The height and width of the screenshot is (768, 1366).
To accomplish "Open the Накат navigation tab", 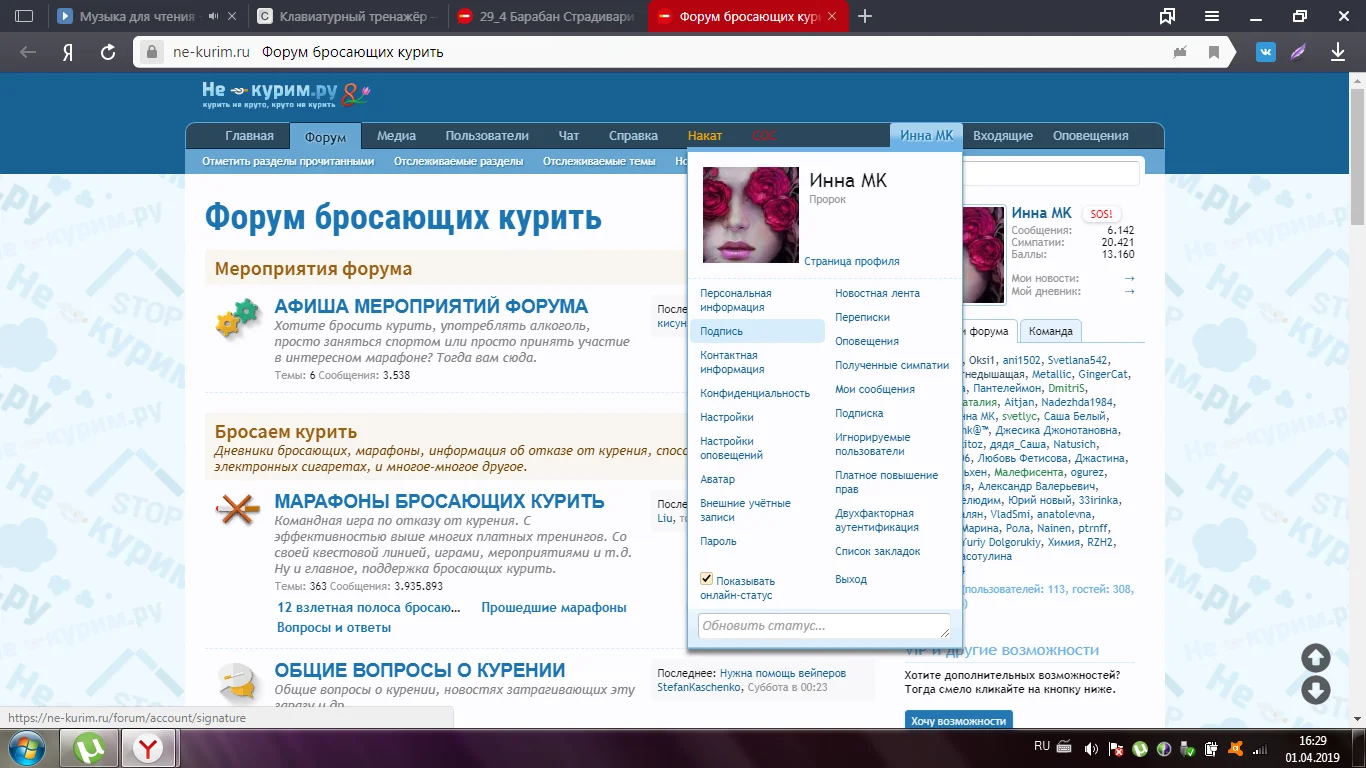I will click(705, 136).
